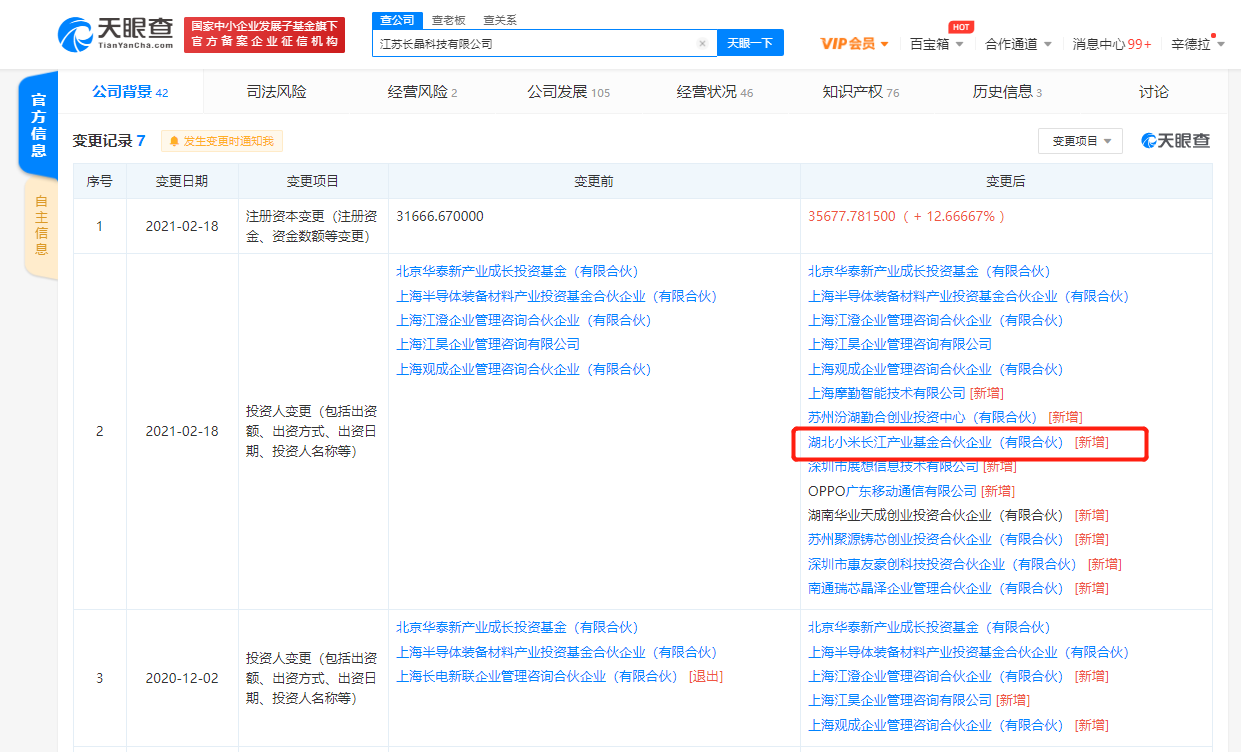
Task: Click OPPO广东移动通信有限公司 entry
Action: [x=892, y=491]
